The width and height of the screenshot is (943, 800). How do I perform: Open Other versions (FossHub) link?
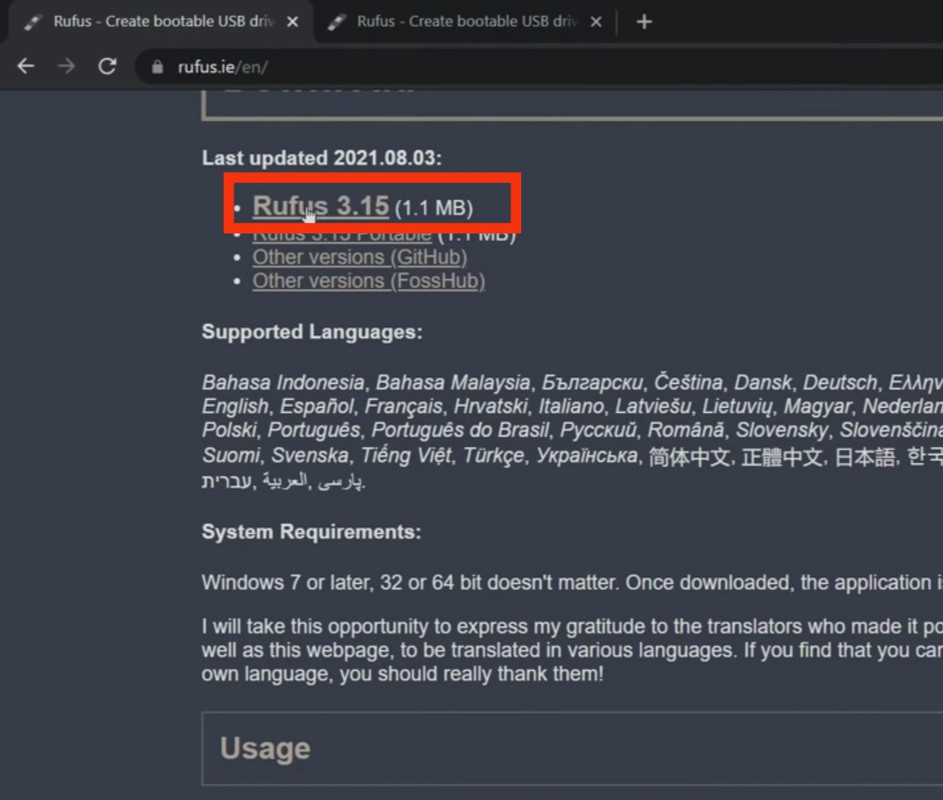pos(369,281)
